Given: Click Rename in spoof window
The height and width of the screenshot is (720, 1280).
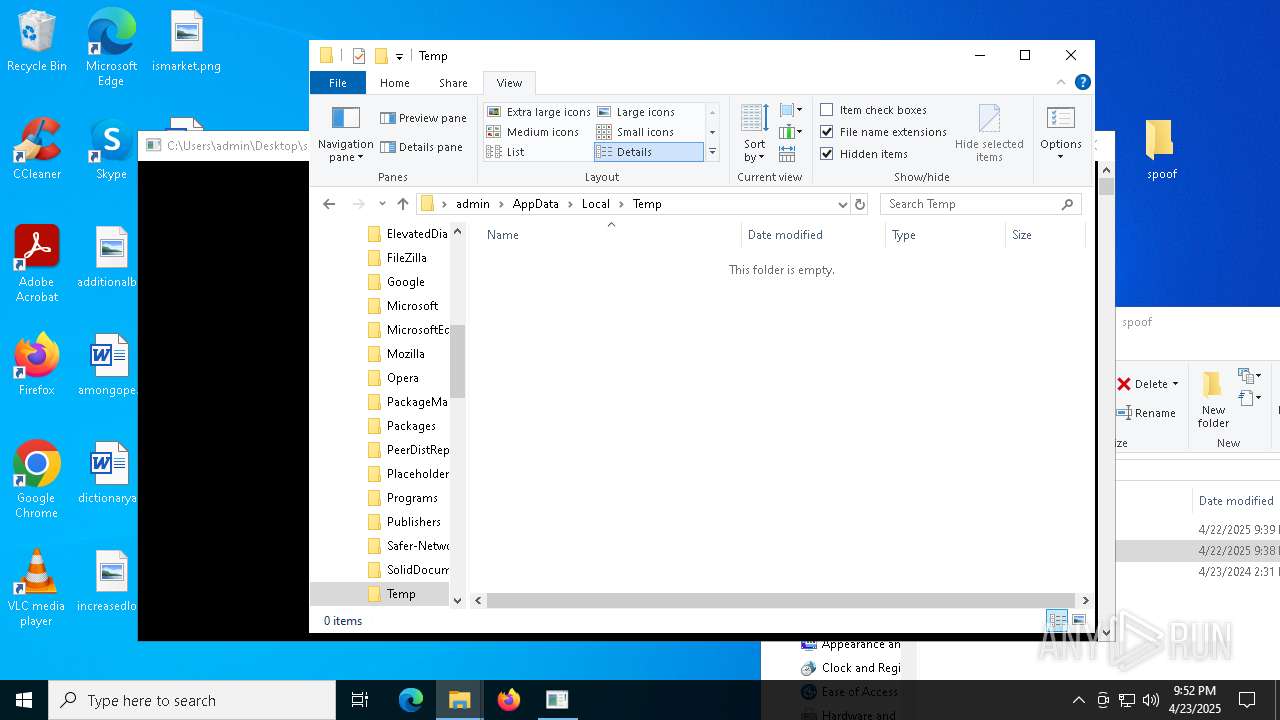Looking at the screenshot, I should pos(1147,413).
